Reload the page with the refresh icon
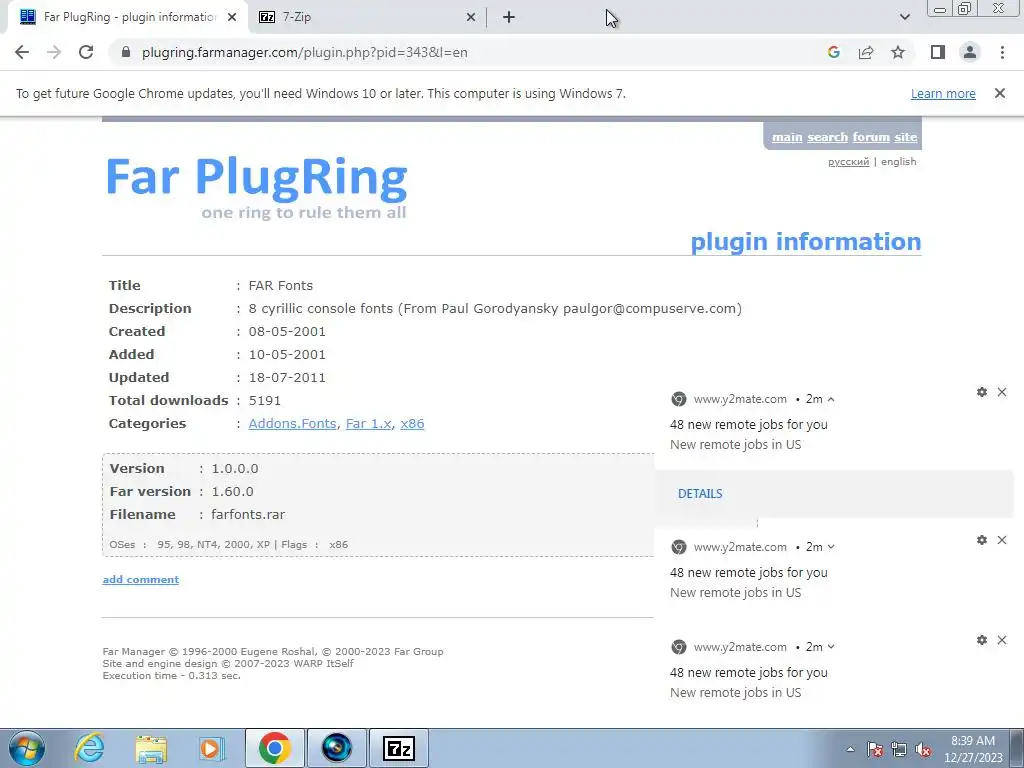The height and width of the screenshot is (768, 1024). [86, 52]
